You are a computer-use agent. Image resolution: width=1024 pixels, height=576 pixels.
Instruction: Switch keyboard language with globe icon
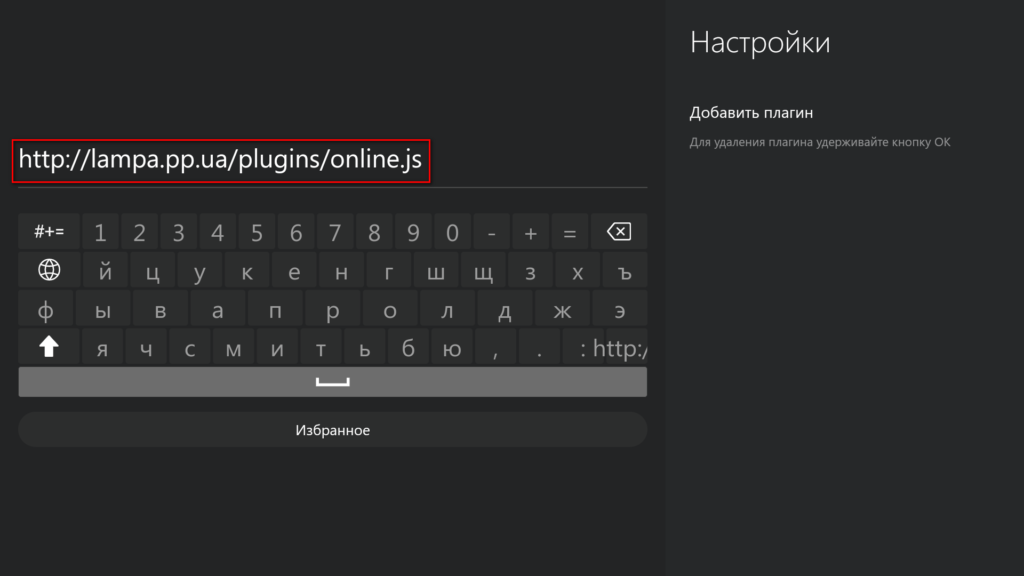point(49,270)
